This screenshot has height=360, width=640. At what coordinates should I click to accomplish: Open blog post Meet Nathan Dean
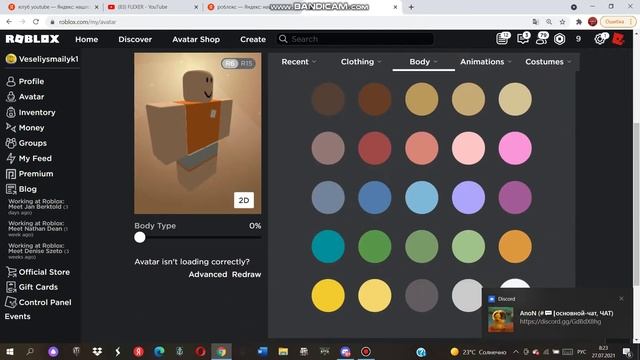pyautogui.click(x=38, y=229)
